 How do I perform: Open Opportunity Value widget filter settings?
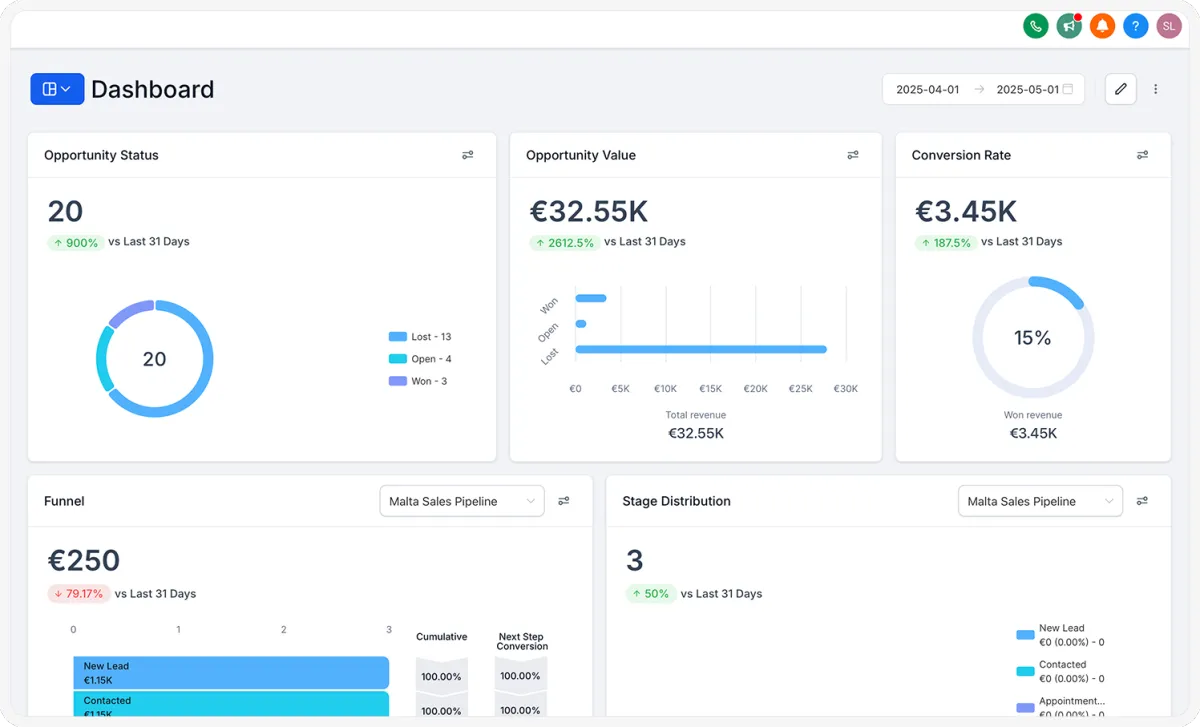pos(853,155)
